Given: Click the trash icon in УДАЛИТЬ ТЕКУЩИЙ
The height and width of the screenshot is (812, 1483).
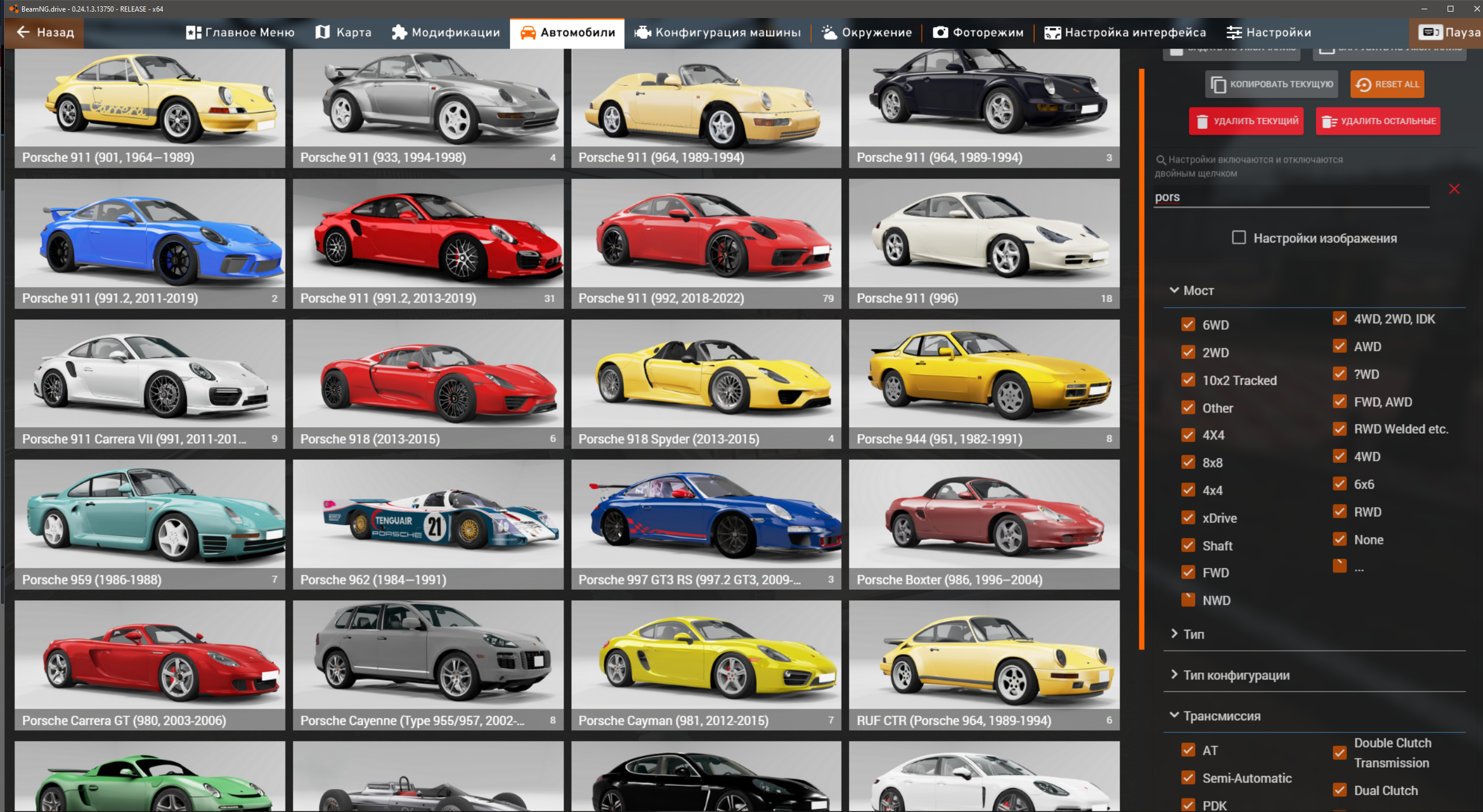Looking at the screenshot, I should pyautogui.click(x=1202, y=122).
